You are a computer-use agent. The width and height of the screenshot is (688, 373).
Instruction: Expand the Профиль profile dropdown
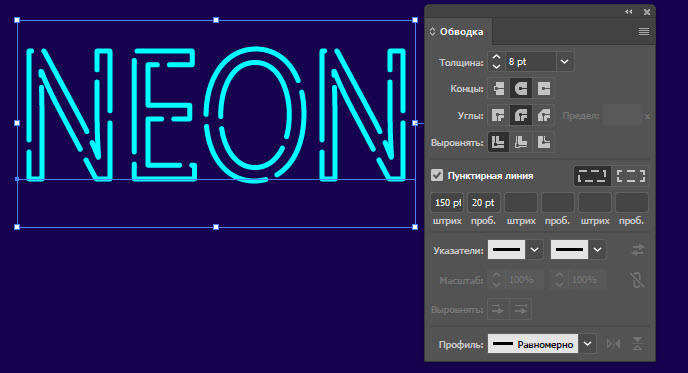tap(588, 344)
